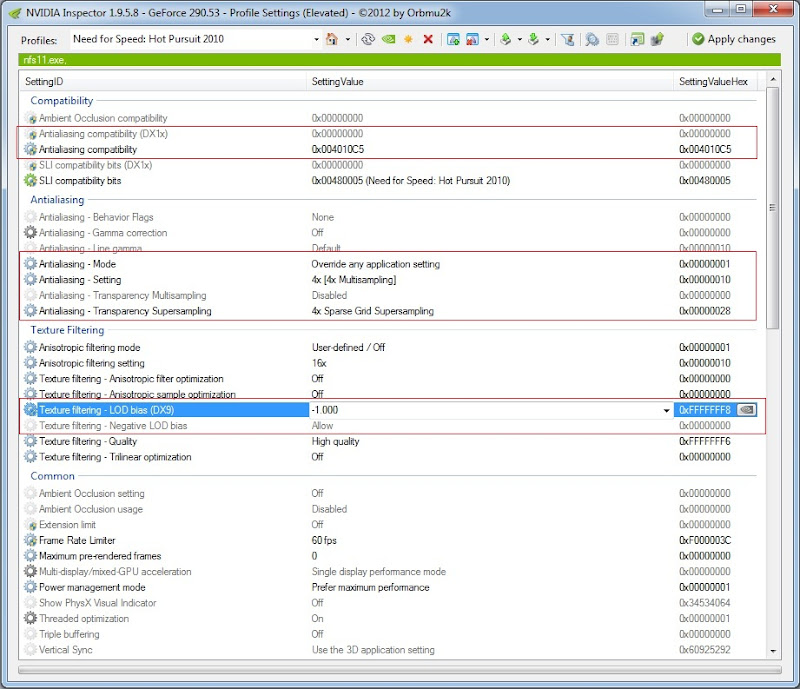Select the Antialiasing - Setting row

click(390, 280)
